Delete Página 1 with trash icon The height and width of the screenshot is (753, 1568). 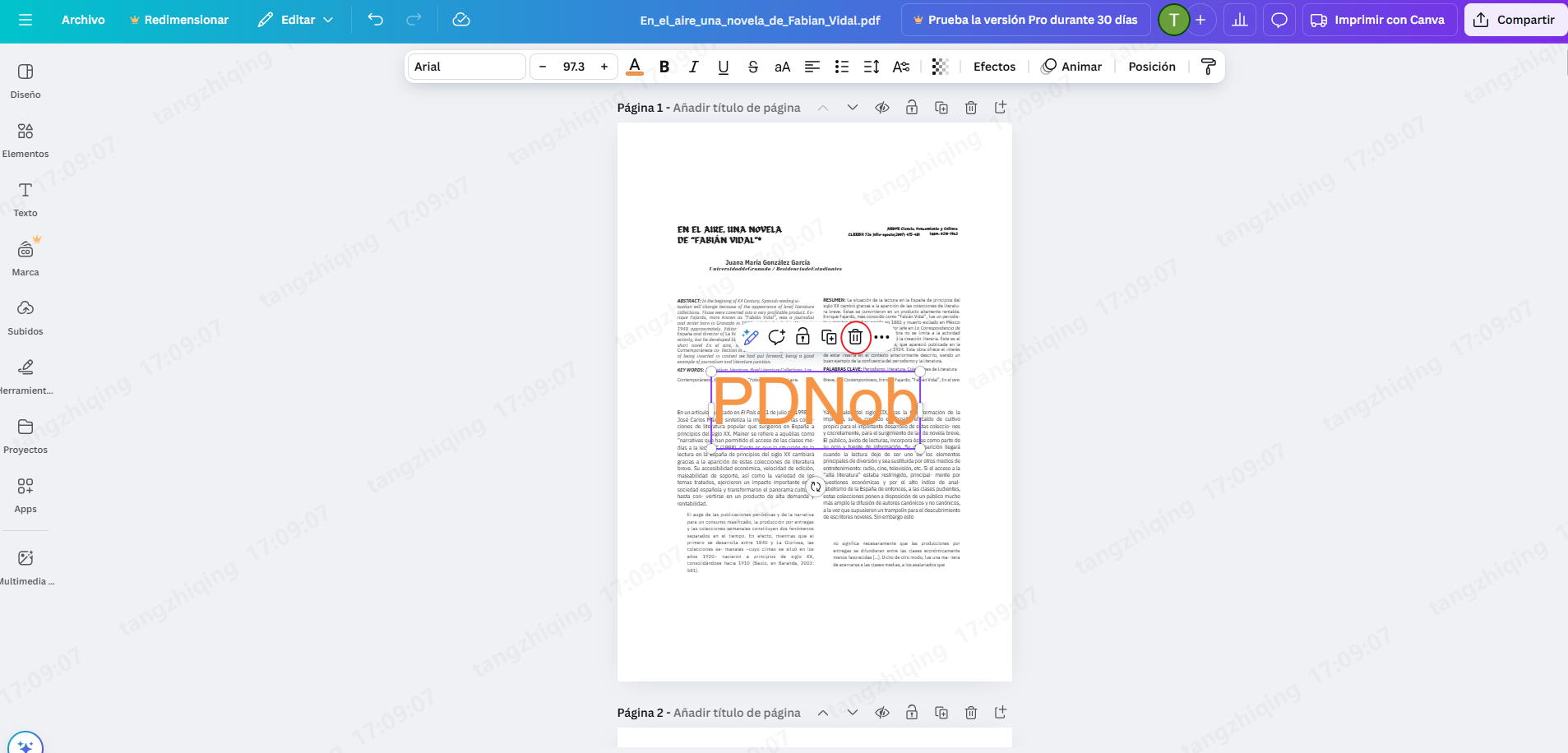(971, 108)
